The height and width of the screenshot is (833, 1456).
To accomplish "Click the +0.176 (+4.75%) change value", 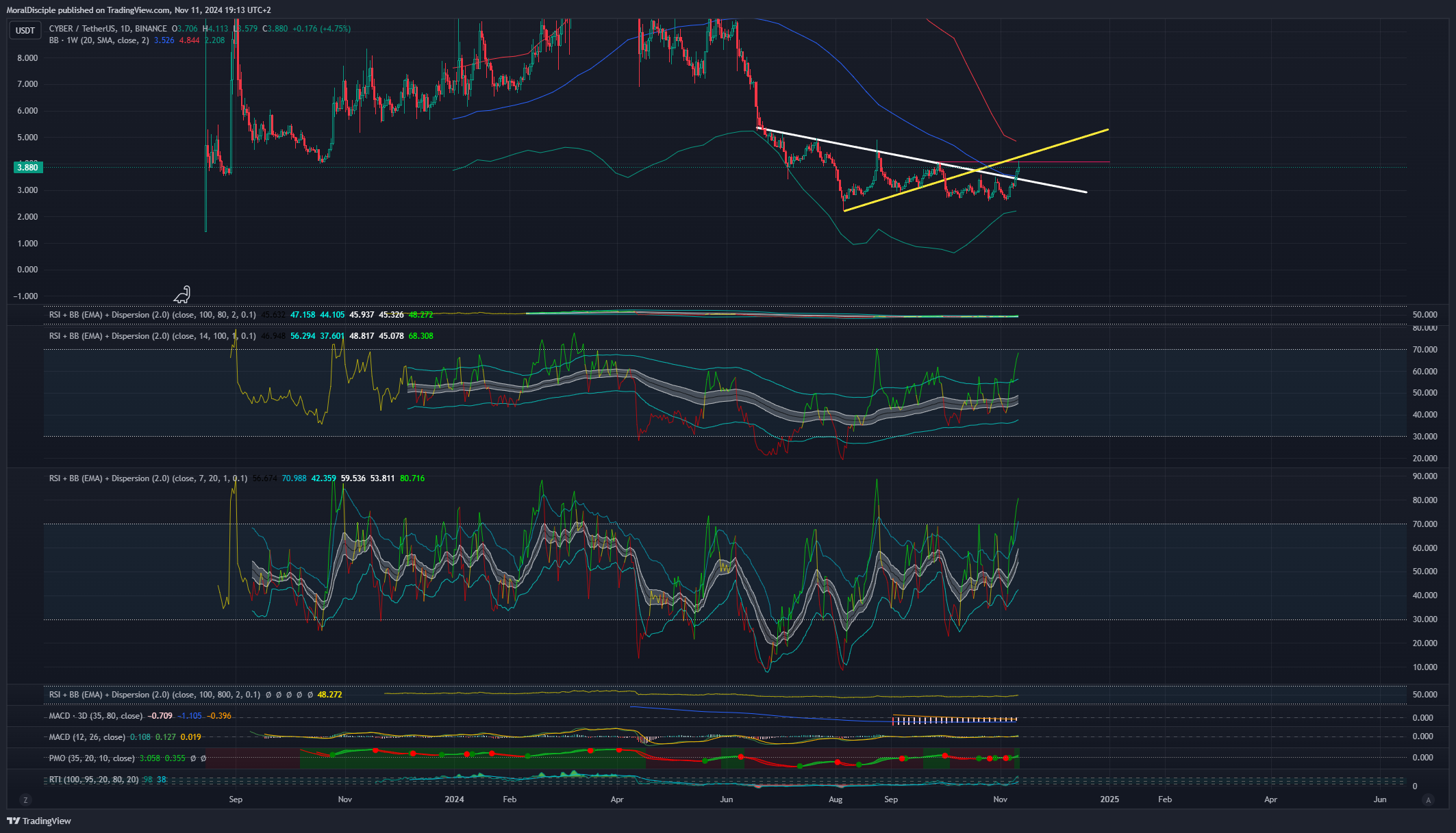I will click(x=321, y=29).
